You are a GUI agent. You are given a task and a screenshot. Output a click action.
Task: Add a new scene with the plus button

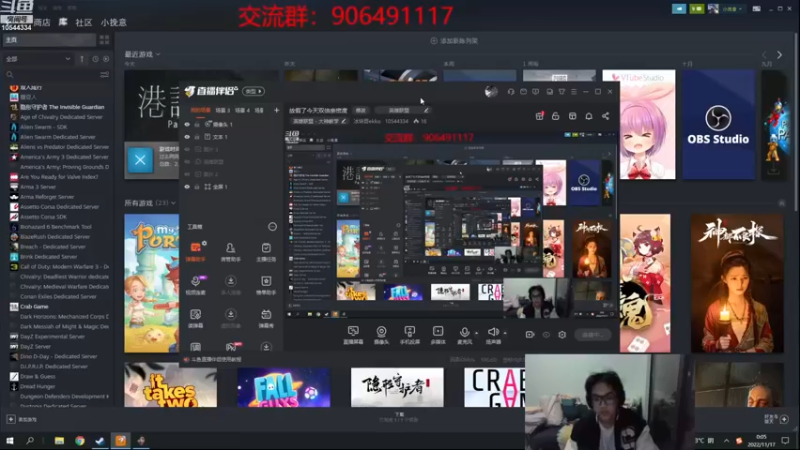point(277,110)
